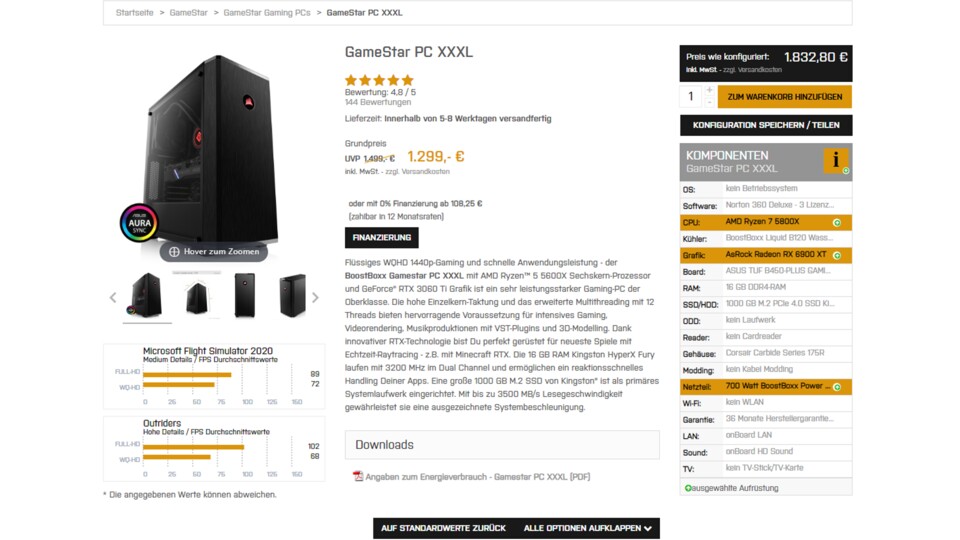Image resolution: width=960 pixels, height=540 pixels.
Task: Expand all options via Alle Optionen Aufklappen
Action: click(x=588, y=528)
